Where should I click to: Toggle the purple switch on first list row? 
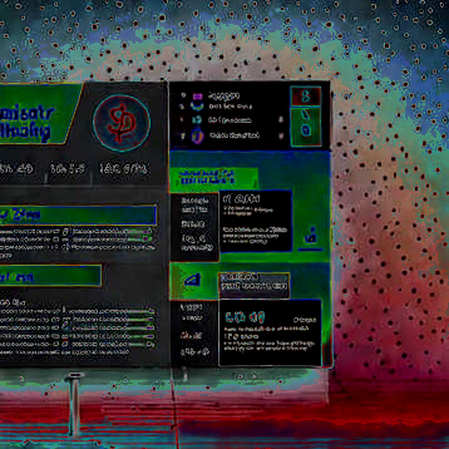click(145, 231)
